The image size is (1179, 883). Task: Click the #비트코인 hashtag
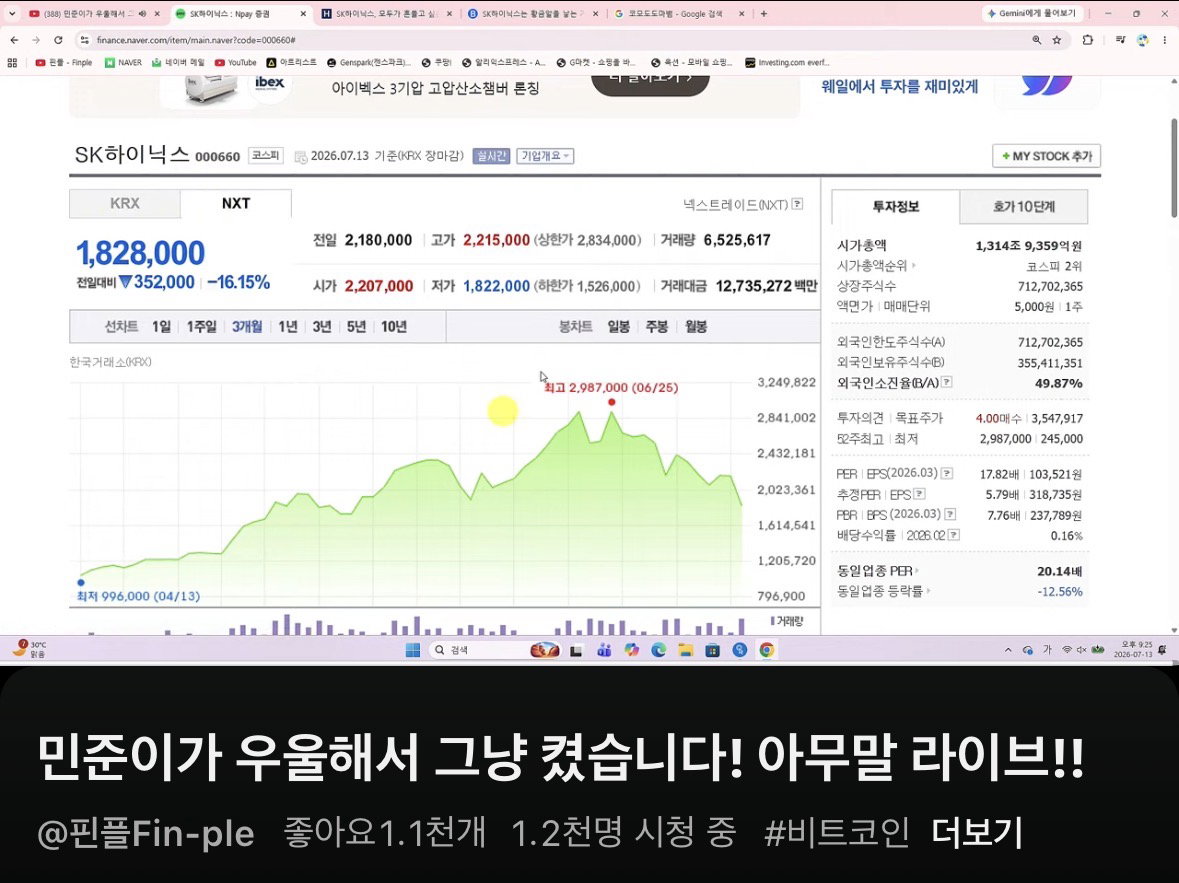[836, 833]
